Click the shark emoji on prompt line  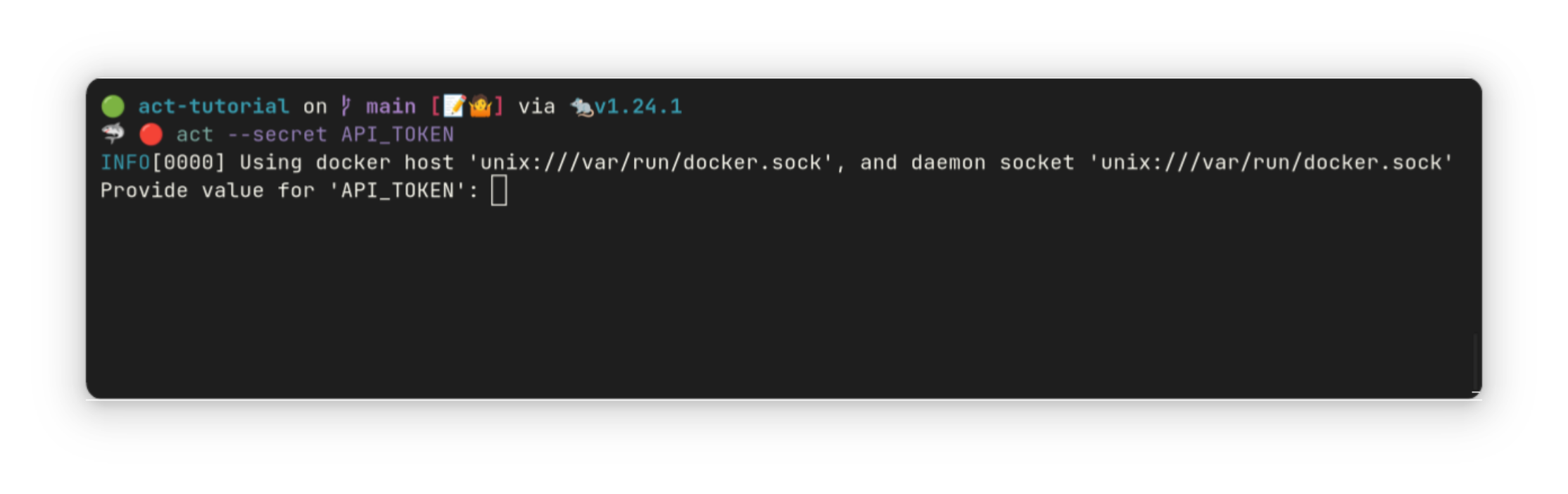tap(113, 134)
